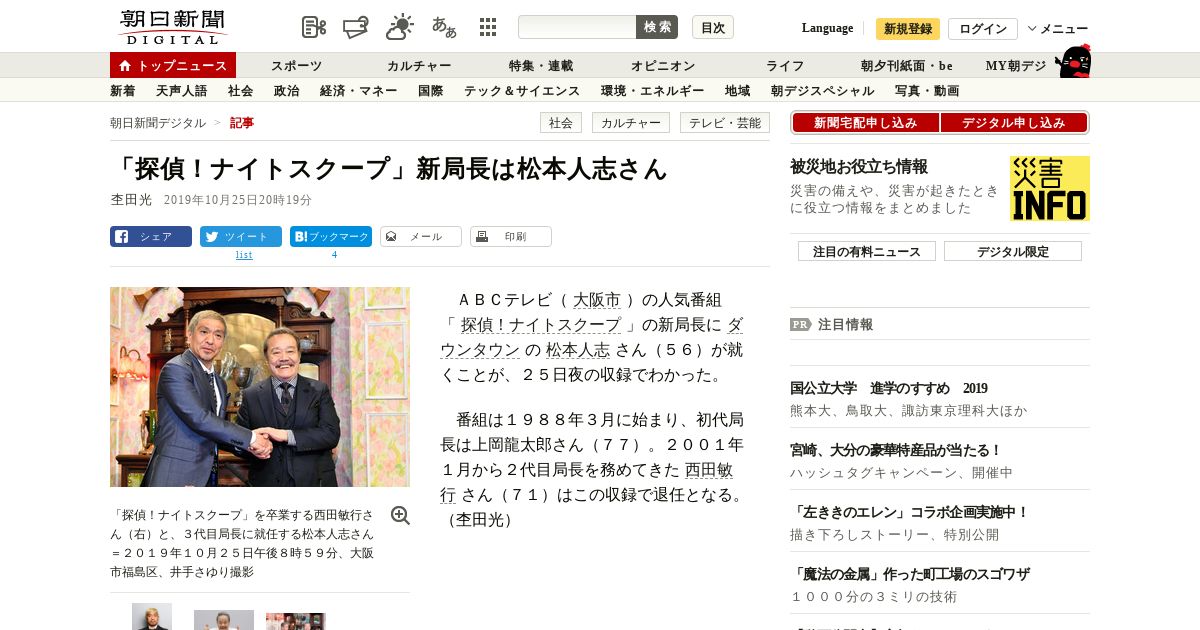Click the 新規登録 button
The width and height of the screenshot is (1200, 630).
[x=908, y=29]
